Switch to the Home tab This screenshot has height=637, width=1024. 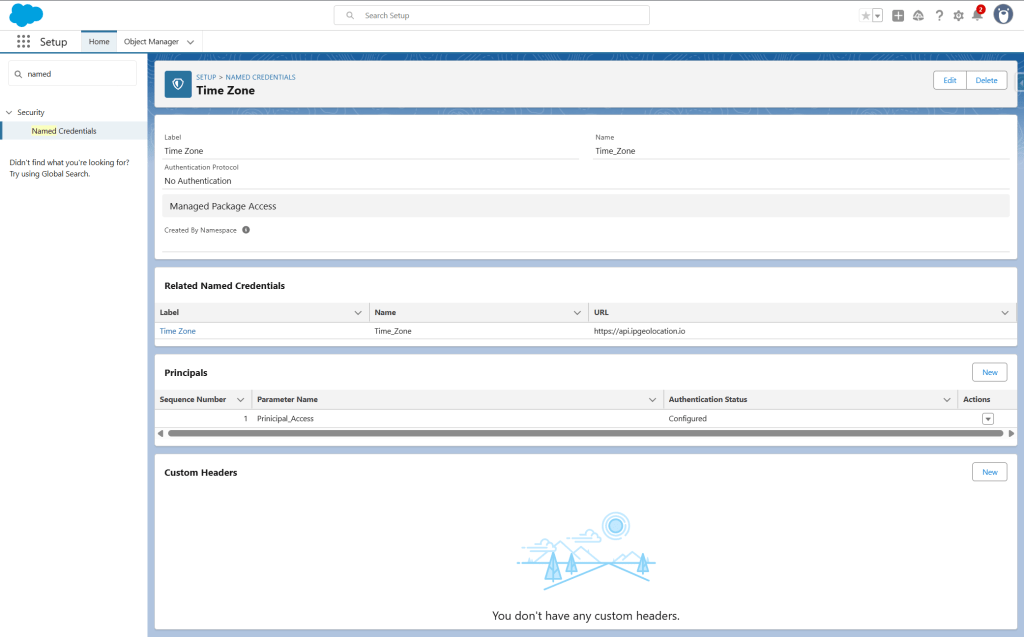click(x=99, y=42)
